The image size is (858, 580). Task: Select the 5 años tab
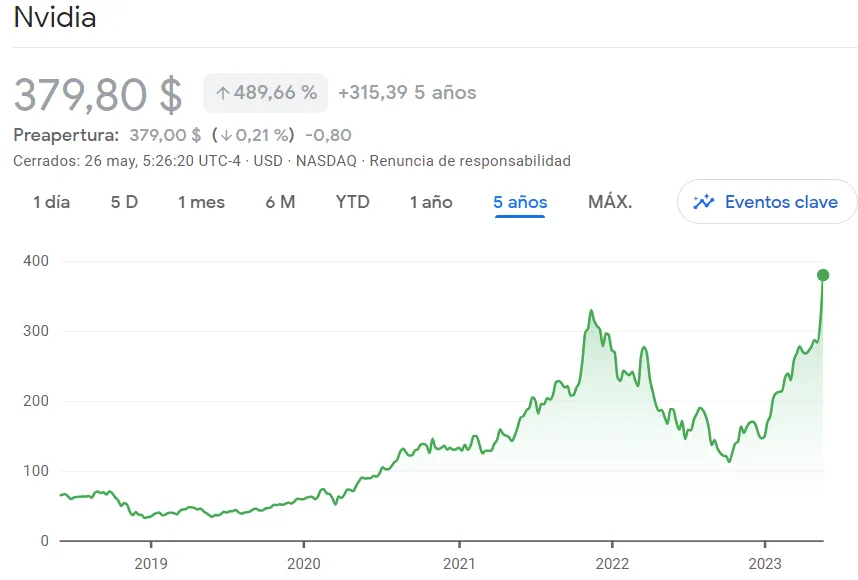[x=520, y=202]
